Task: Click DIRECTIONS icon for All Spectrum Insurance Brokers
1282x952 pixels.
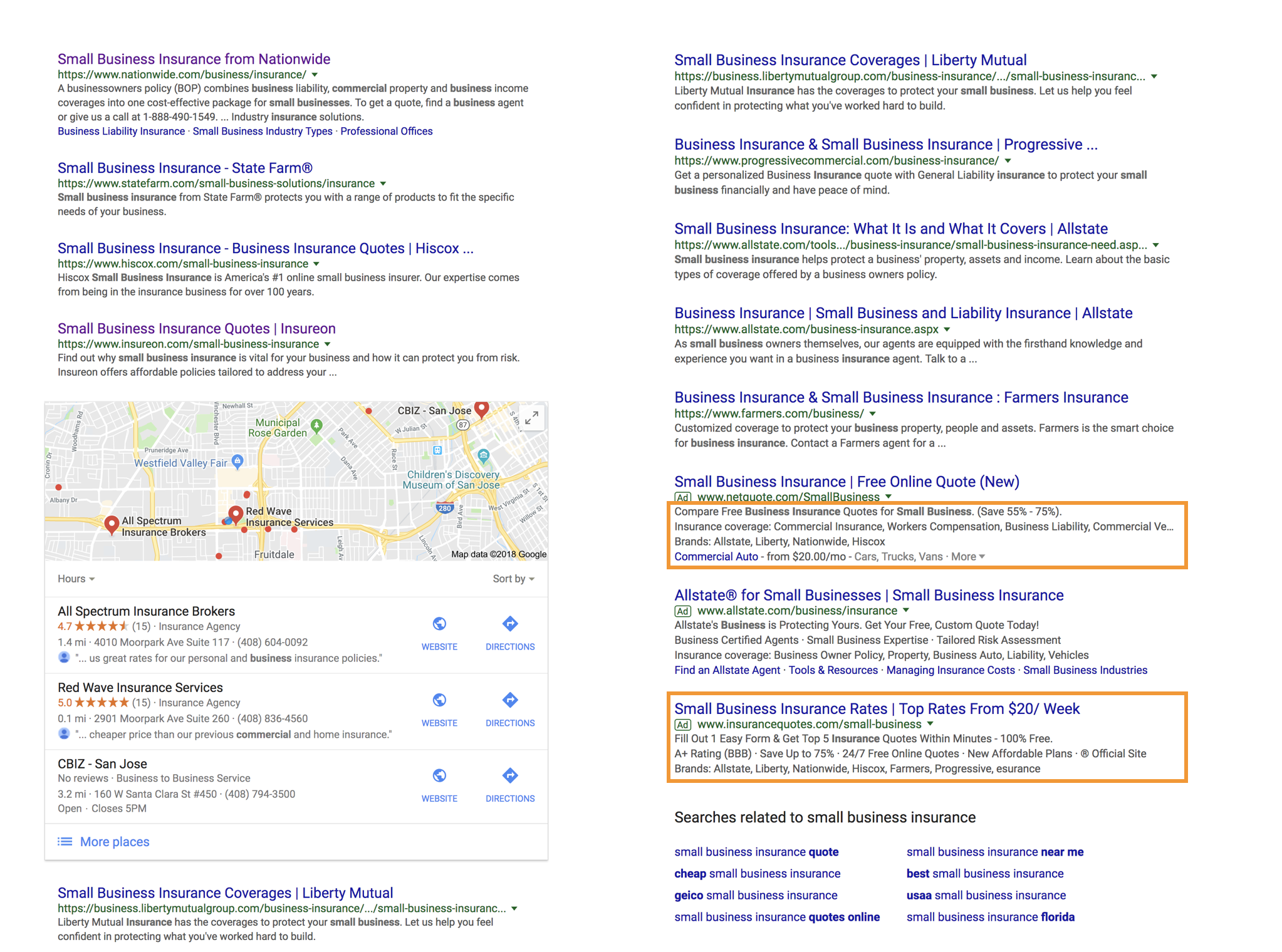Action: [x=510, y=624]
